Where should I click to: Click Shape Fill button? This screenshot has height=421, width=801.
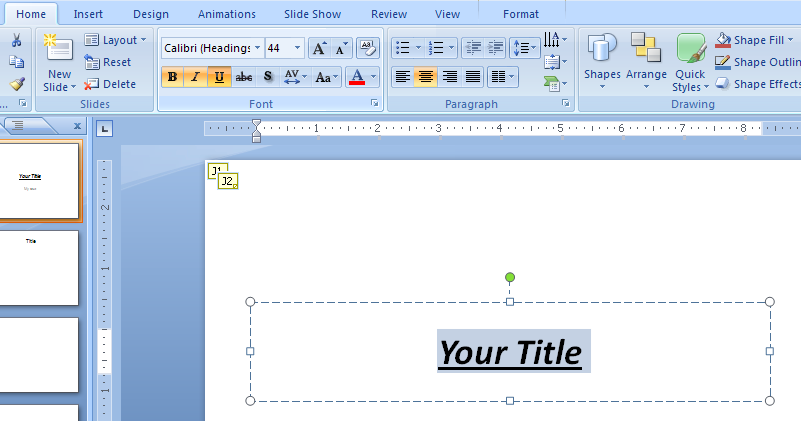(754, 40)
